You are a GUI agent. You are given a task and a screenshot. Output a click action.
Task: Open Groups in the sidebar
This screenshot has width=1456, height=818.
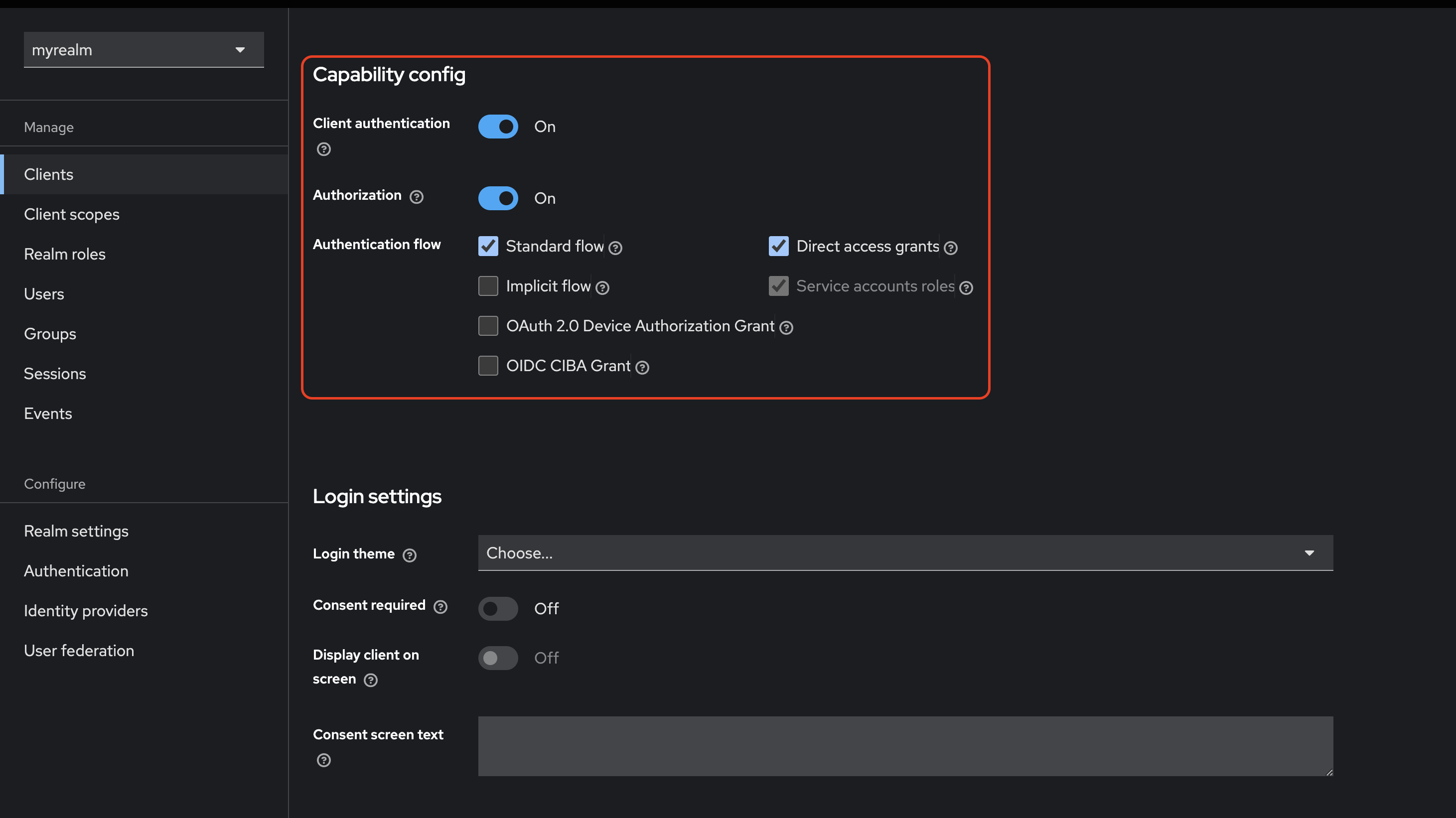point(144,334)
